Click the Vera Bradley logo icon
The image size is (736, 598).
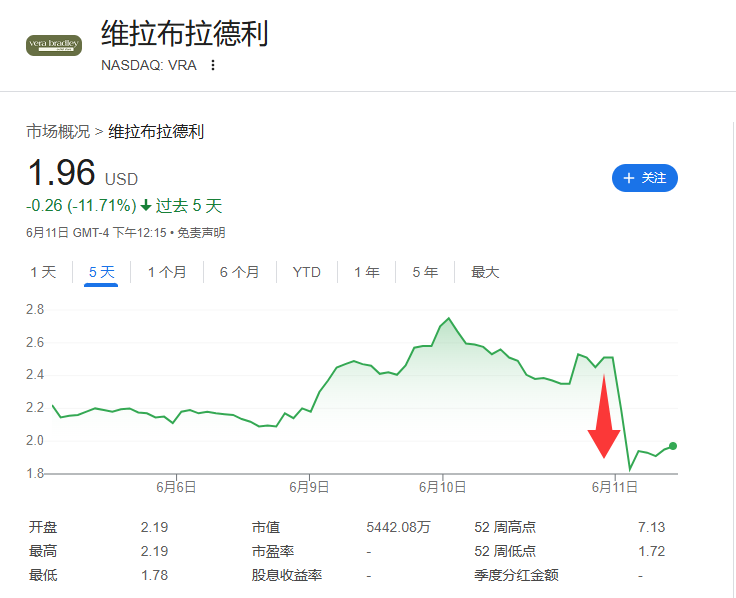click(x=54, y=45)
